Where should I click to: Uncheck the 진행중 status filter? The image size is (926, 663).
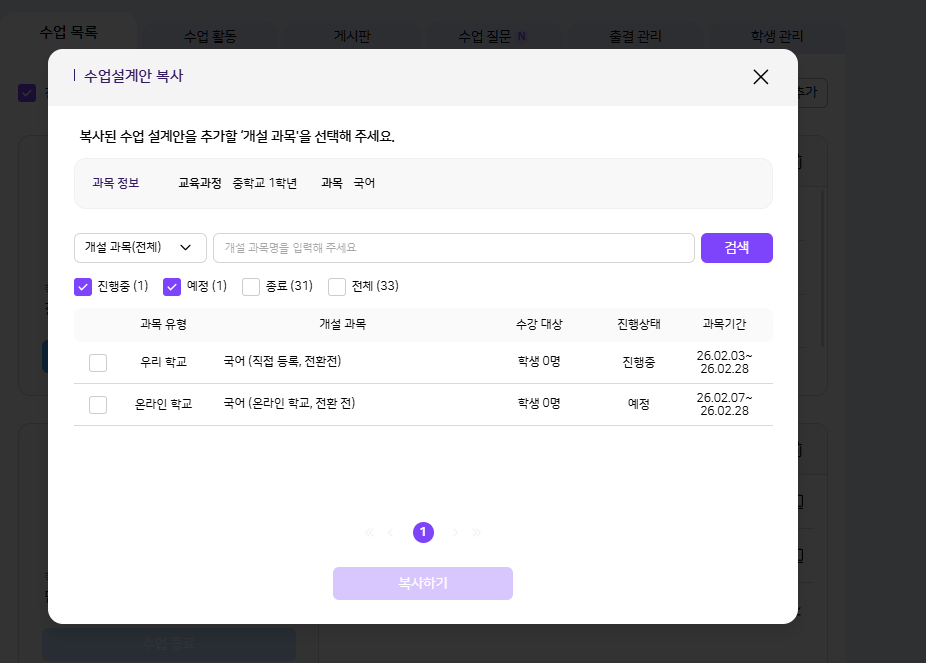[83, 287]
